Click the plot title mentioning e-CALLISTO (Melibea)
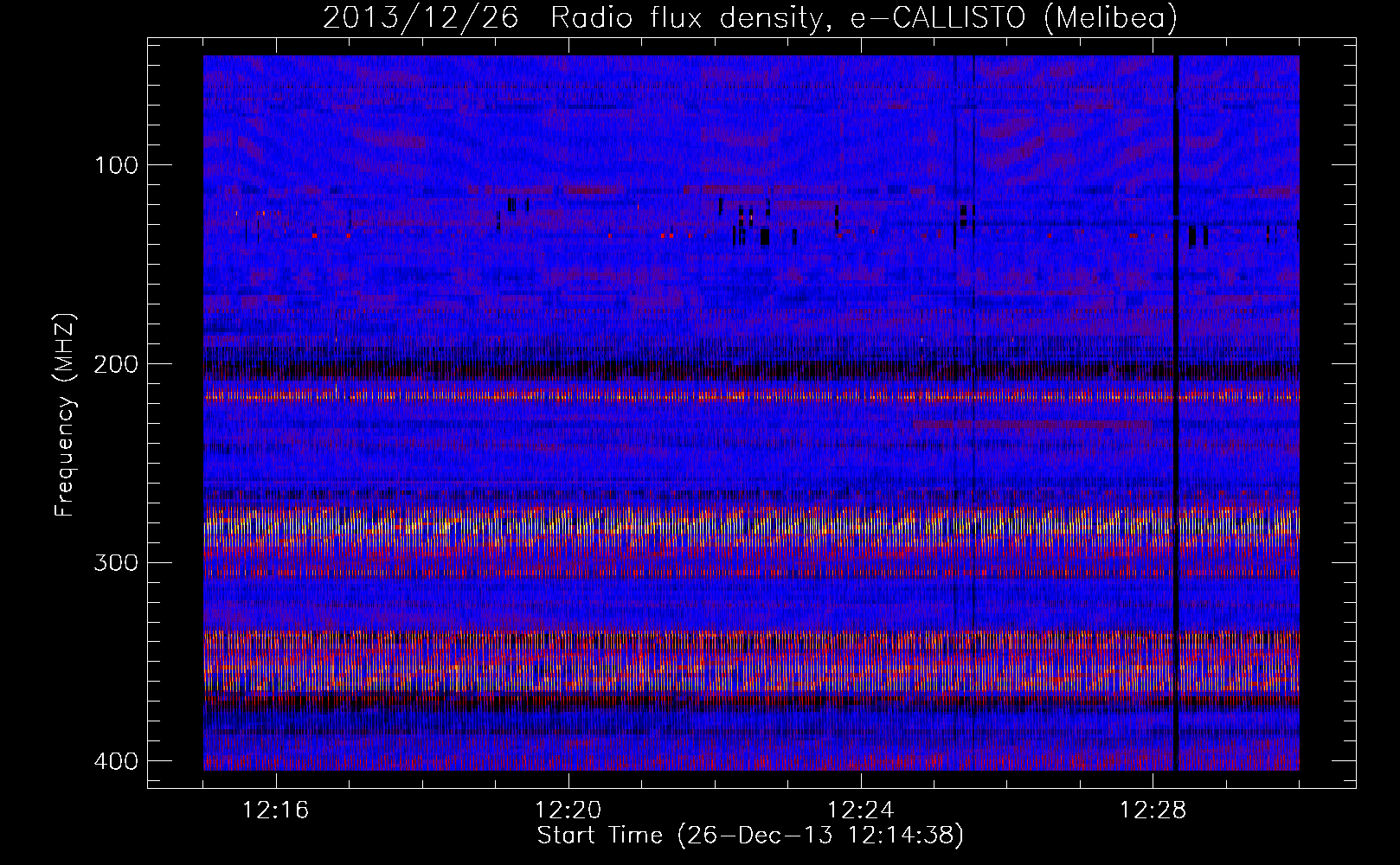This screenshot has height=865, width=1400. 750,17
